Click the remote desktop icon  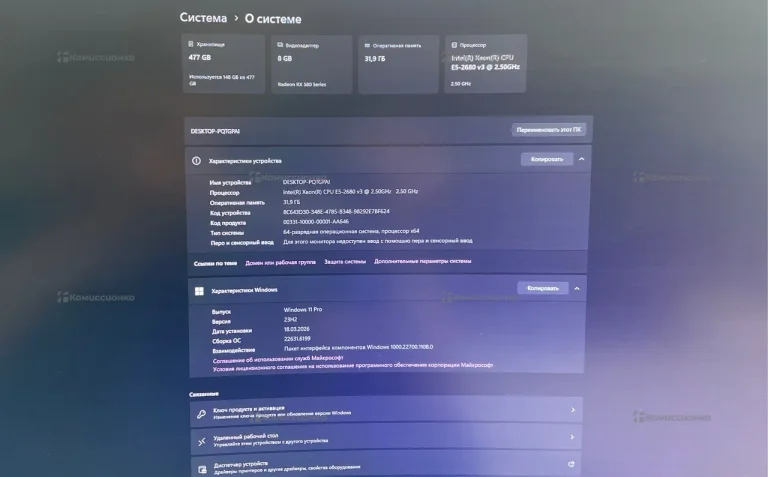point(202,442)
